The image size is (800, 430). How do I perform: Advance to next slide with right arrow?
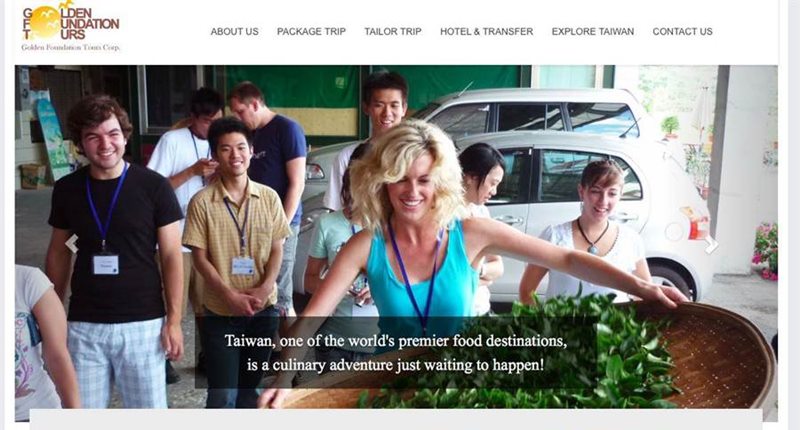(711, 244)
